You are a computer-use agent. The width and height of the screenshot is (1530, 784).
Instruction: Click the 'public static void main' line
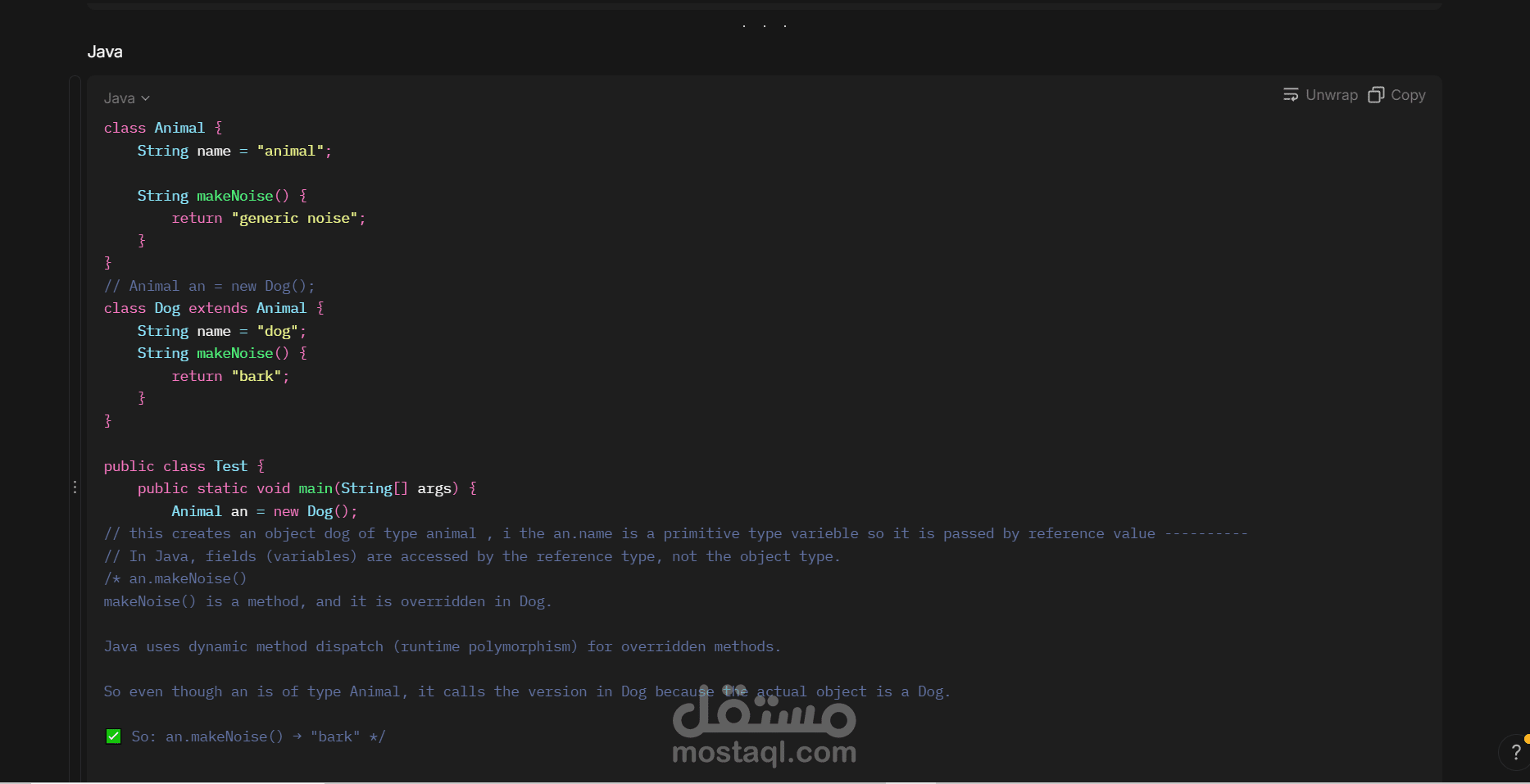[307, 488]
